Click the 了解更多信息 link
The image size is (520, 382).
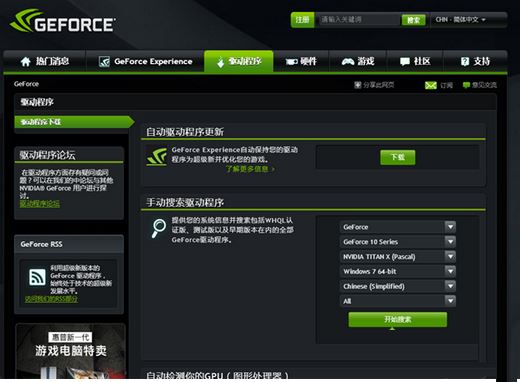[250, 169]
